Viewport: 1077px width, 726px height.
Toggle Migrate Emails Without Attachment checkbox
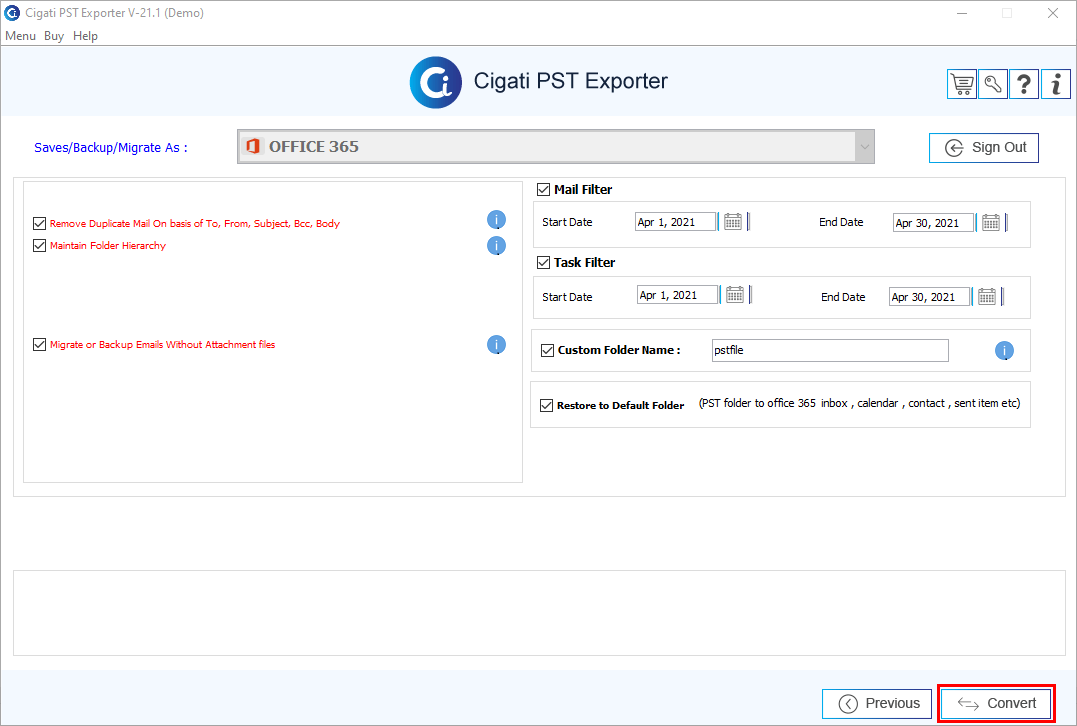coord(39,344)
